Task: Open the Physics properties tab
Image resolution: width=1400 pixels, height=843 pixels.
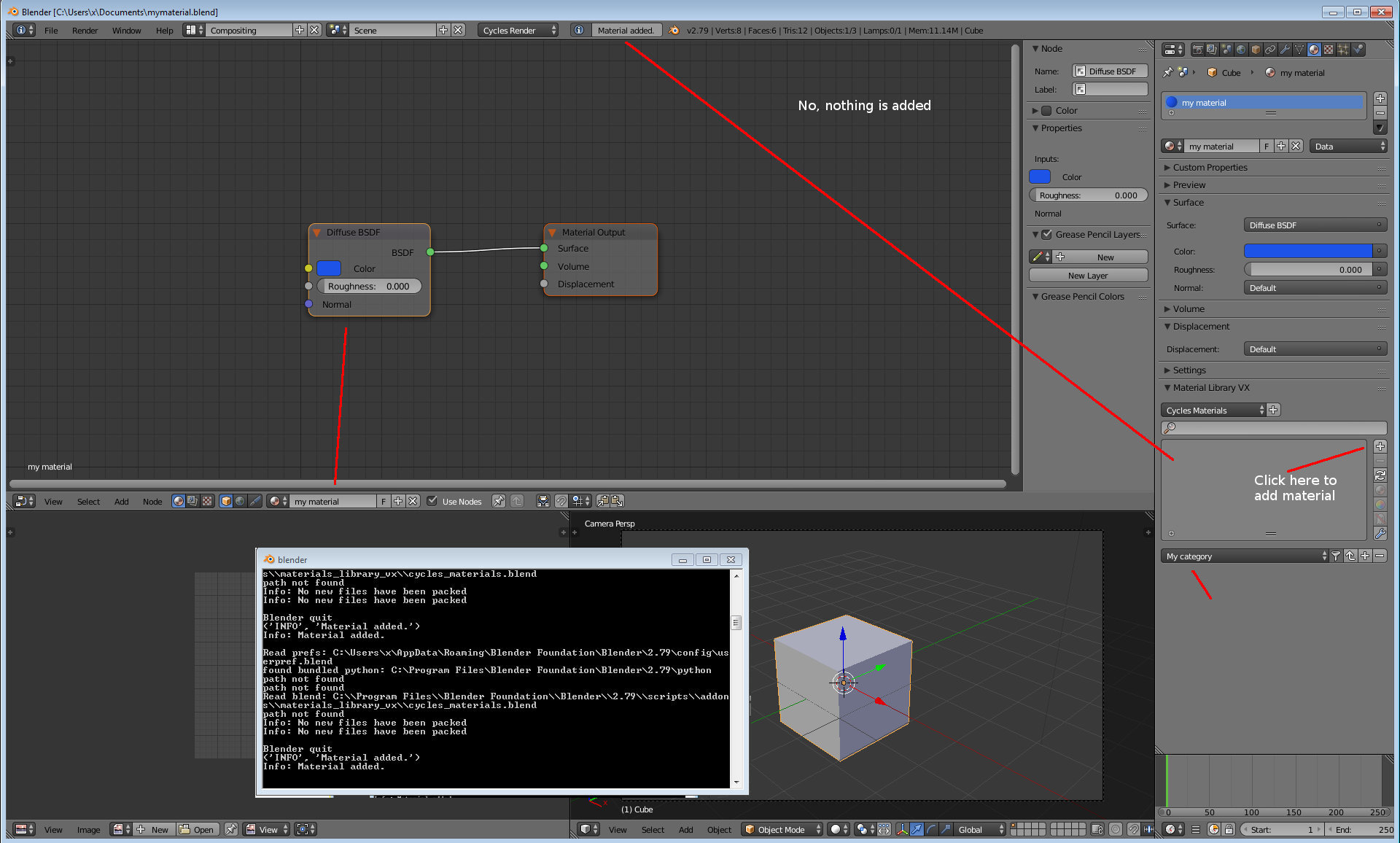Action: pyautogui.click(x=1358, y=50)
